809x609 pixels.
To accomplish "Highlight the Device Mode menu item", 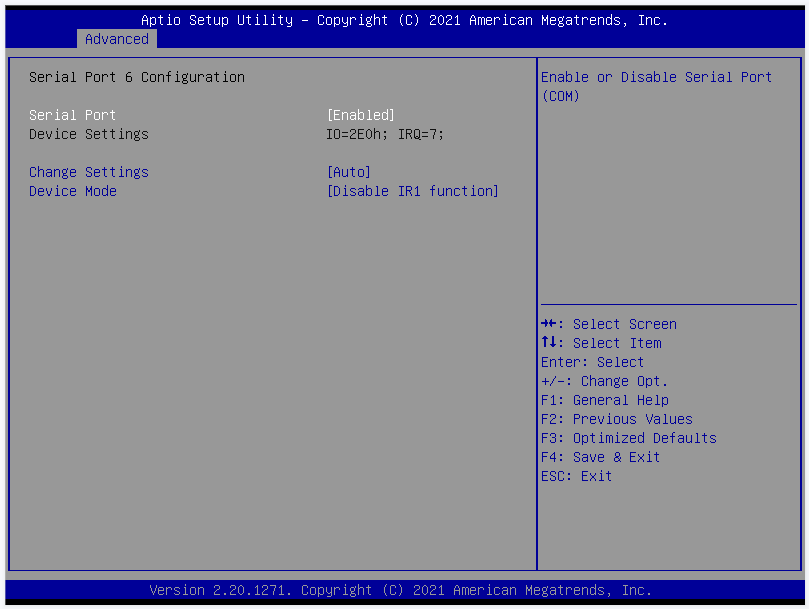I will coord(72,191).
